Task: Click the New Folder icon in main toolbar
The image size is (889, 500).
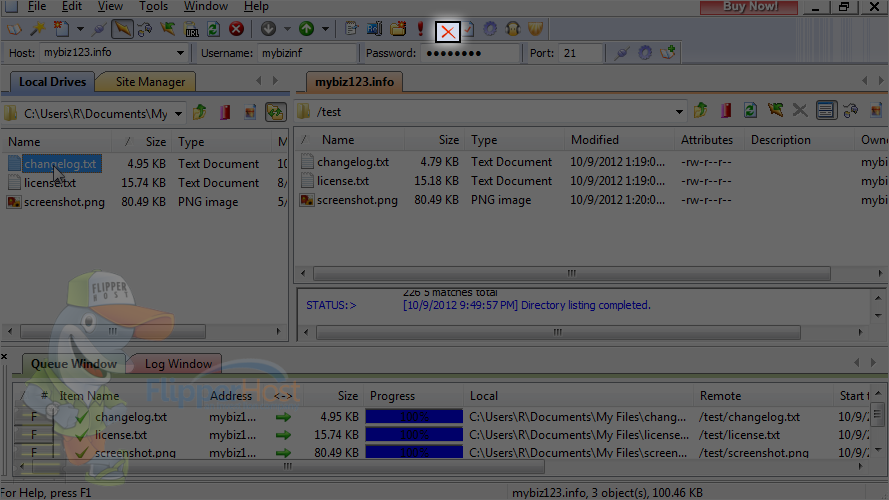Action: coord(398,29)
